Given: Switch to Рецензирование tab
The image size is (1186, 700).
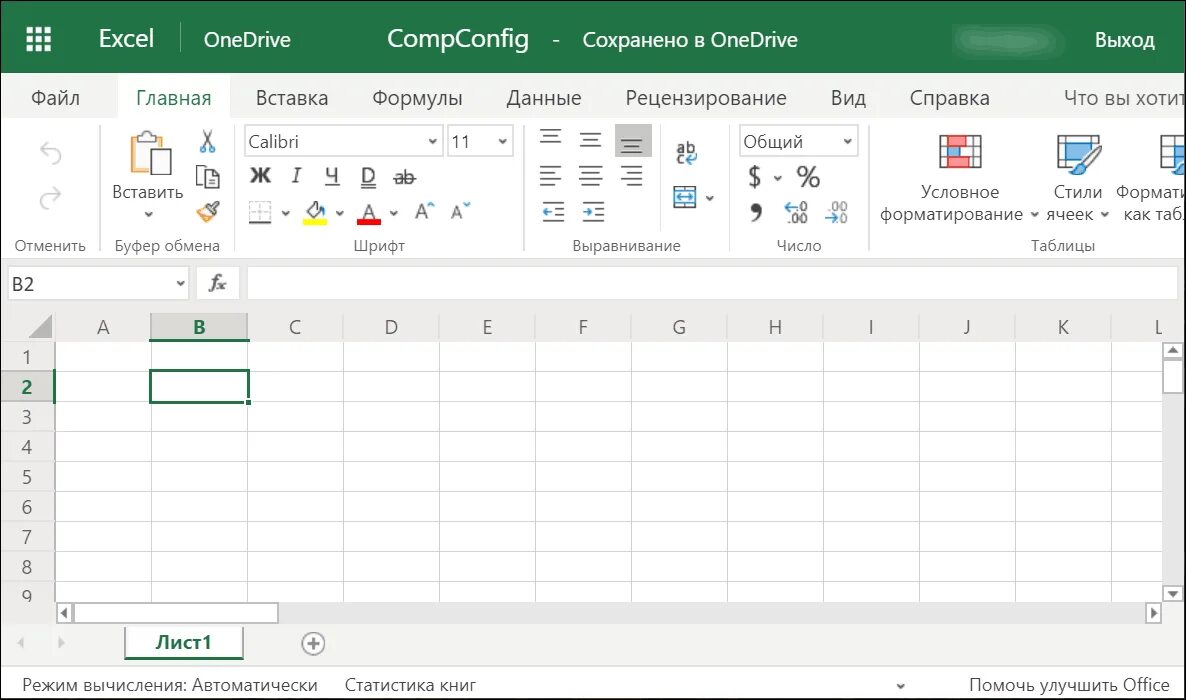Looking at the screenshot, I should point(706,98).
